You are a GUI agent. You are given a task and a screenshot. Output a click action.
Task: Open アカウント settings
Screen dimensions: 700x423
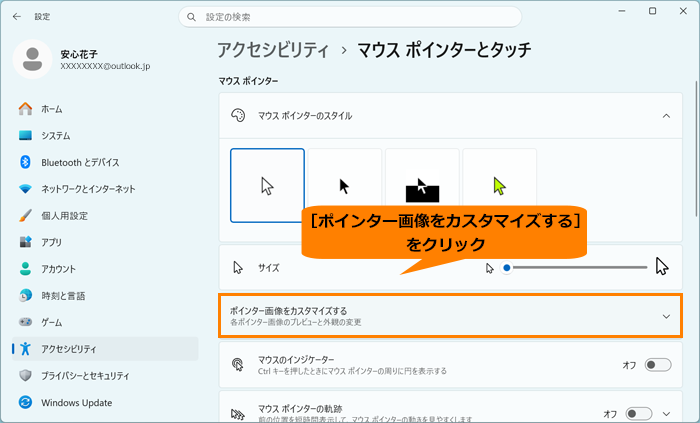[x=105, y=269]
